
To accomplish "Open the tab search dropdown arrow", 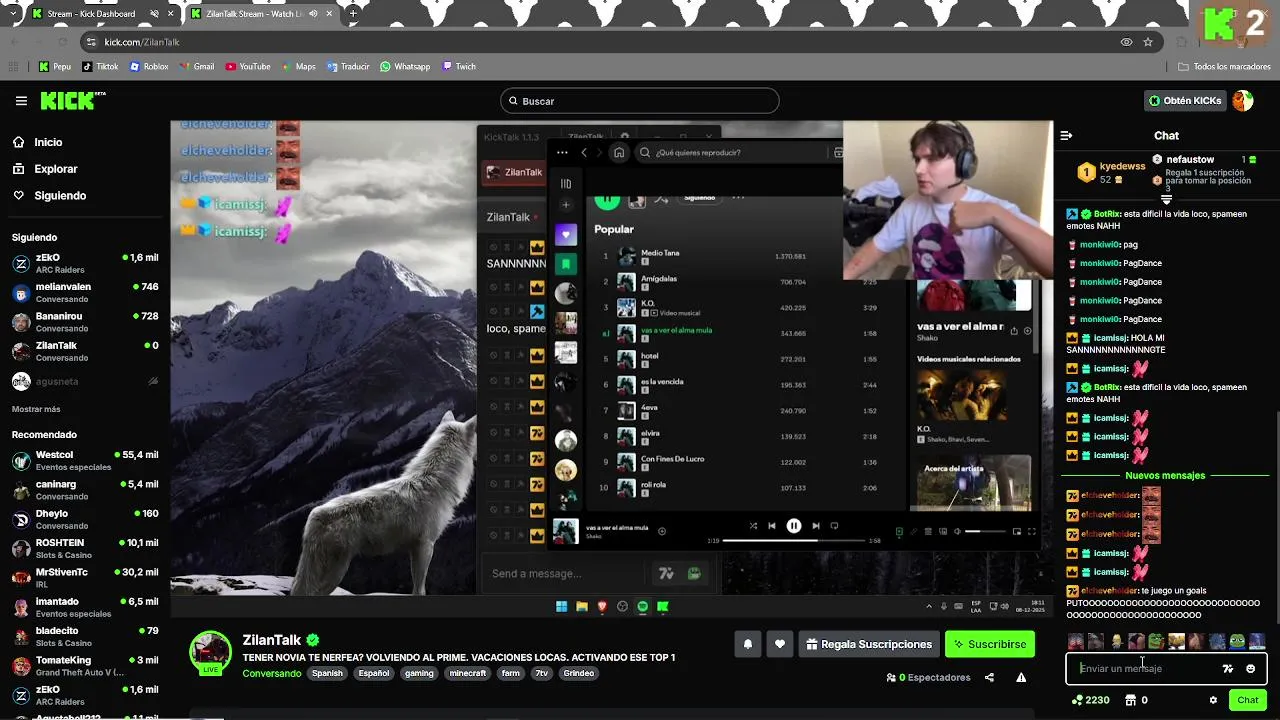I will click(14, 14).
